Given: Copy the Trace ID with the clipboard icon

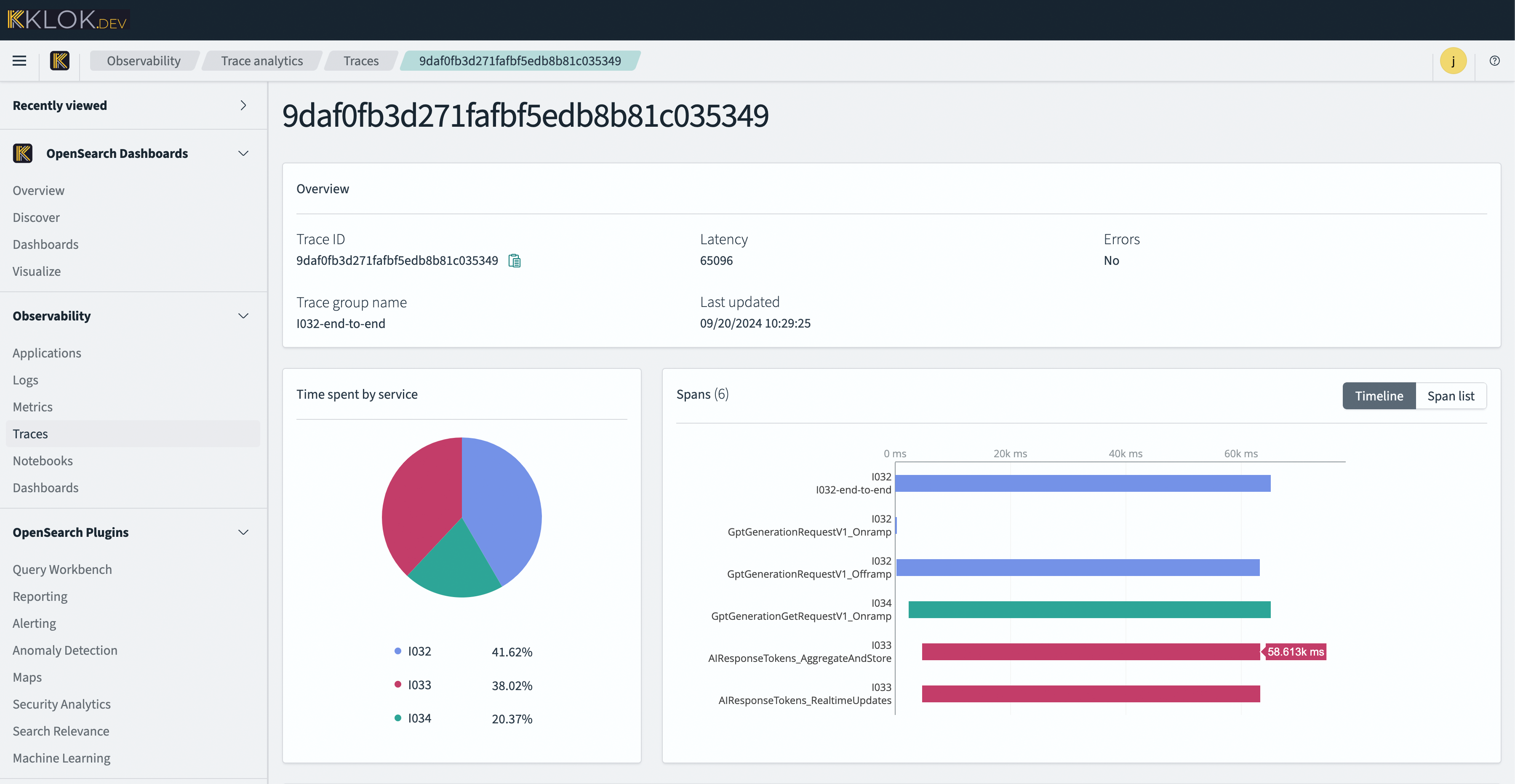Looking at the screenshot, I should coord(514,261).
